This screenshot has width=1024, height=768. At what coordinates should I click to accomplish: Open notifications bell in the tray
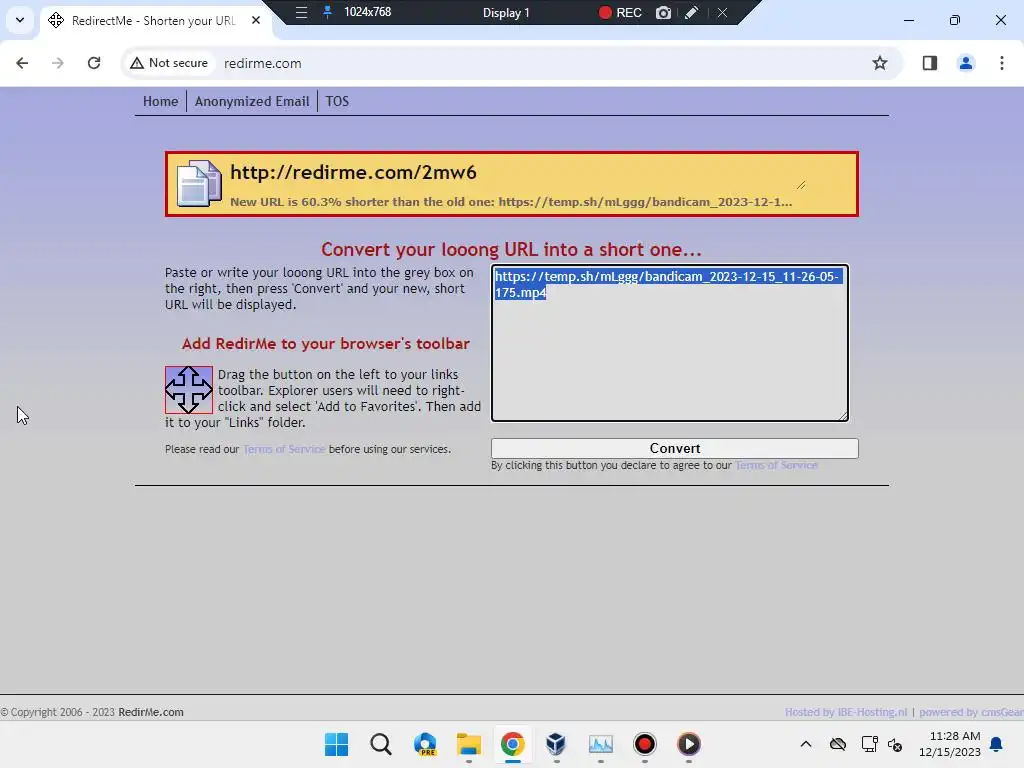(x=997, y=744)
